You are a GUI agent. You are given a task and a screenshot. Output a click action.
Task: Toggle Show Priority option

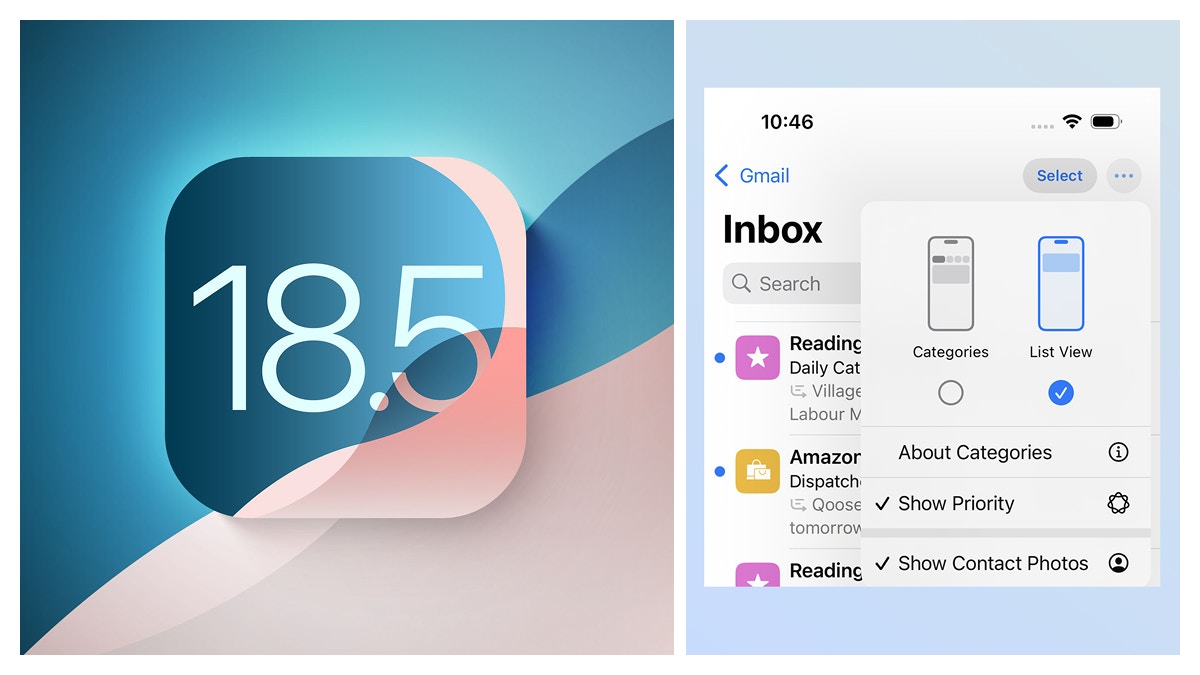(1005, 503)
